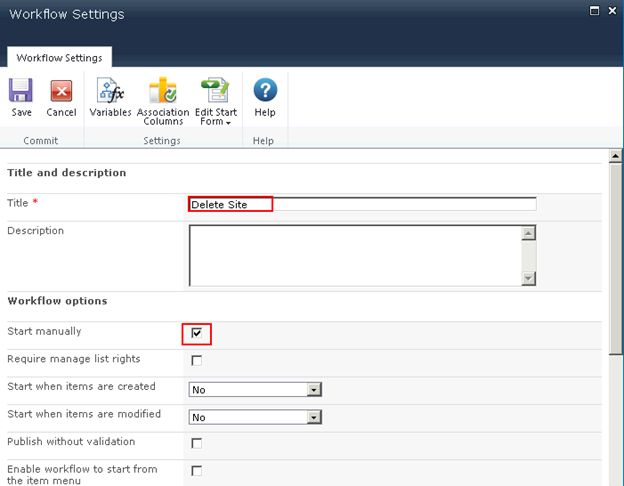Click the Cancel red X icon
The image size is (624, 486).
[61, 90]
